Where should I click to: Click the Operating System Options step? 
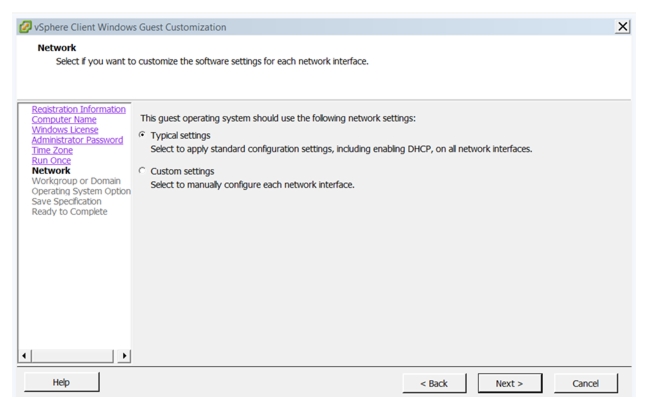[81, 191]
